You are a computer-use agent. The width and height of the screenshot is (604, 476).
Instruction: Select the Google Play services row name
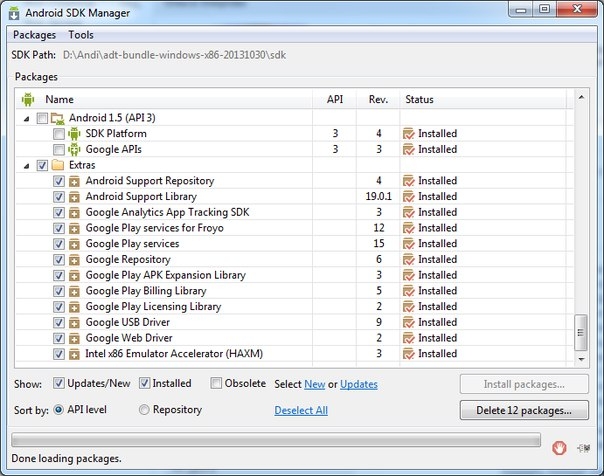[x=132, y=244]
